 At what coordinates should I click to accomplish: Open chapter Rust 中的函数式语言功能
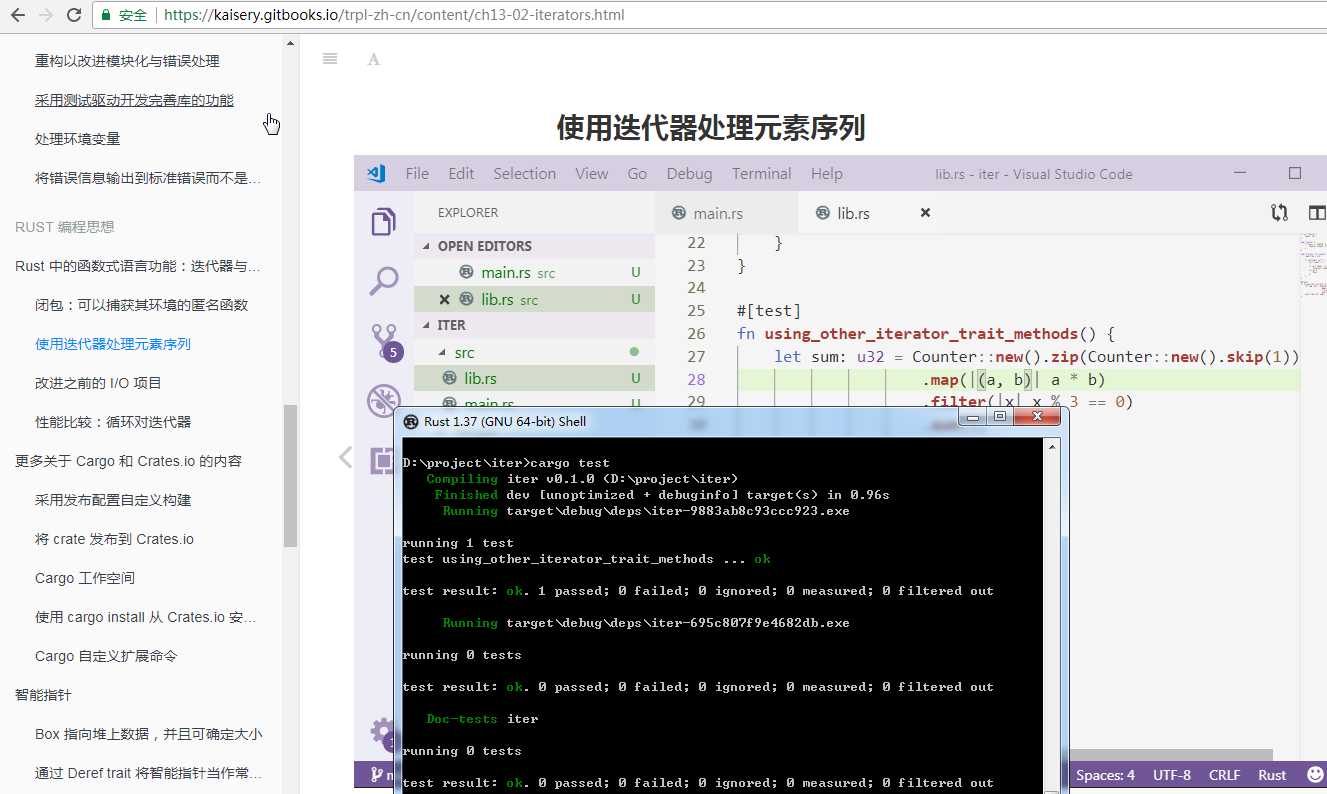[138, 266]
